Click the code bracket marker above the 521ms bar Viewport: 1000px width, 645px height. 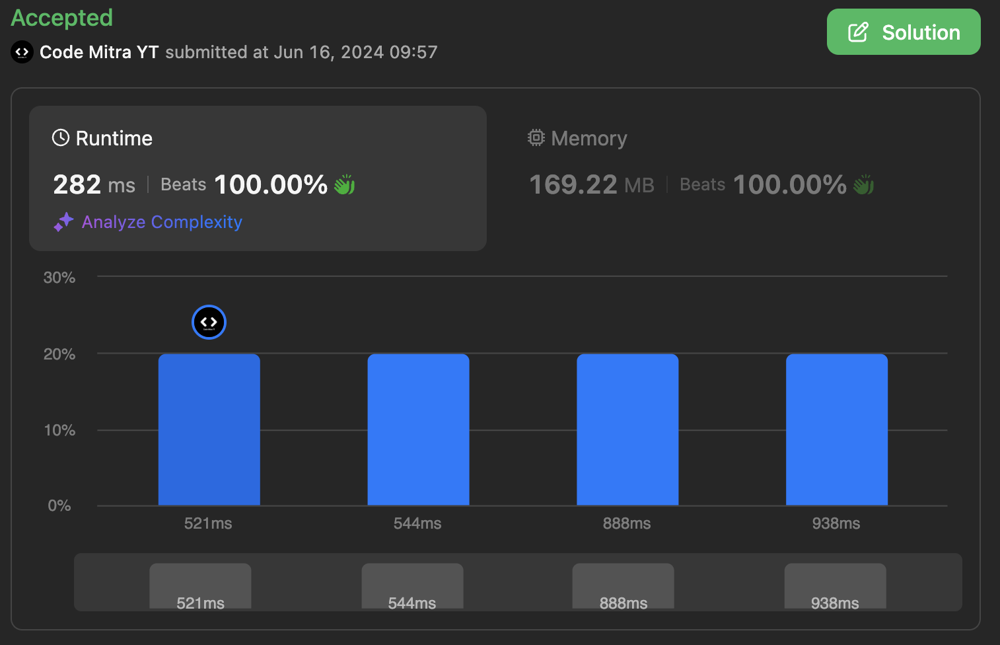pos(208,321)
